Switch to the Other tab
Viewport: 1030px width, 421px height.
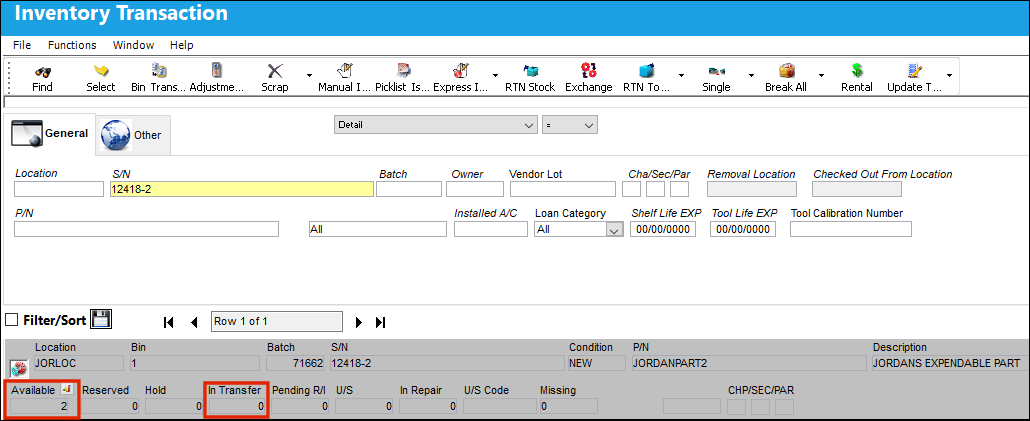coord(133,135)
